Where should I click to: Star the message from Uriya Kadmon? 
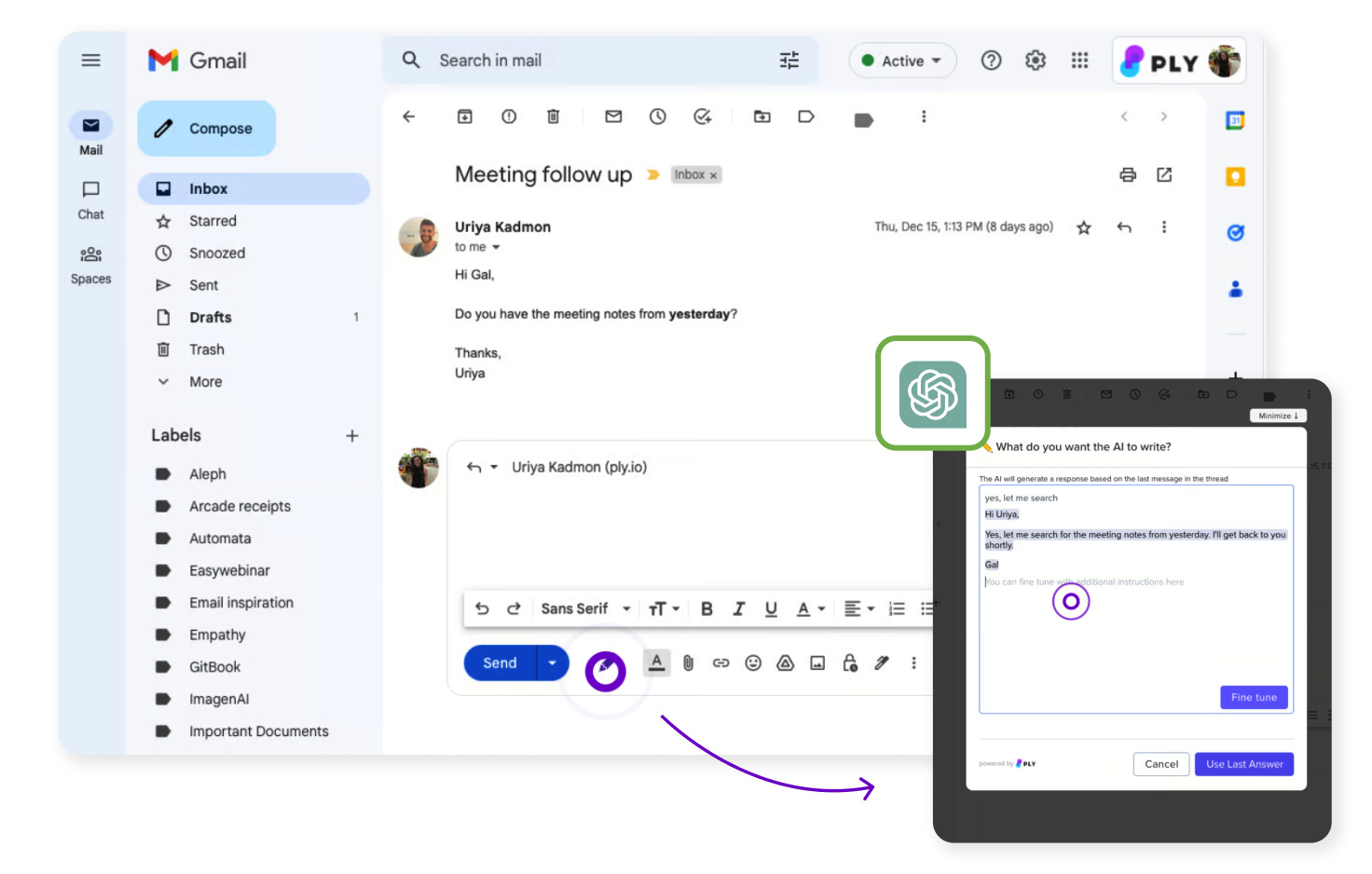coord(1084,227)
